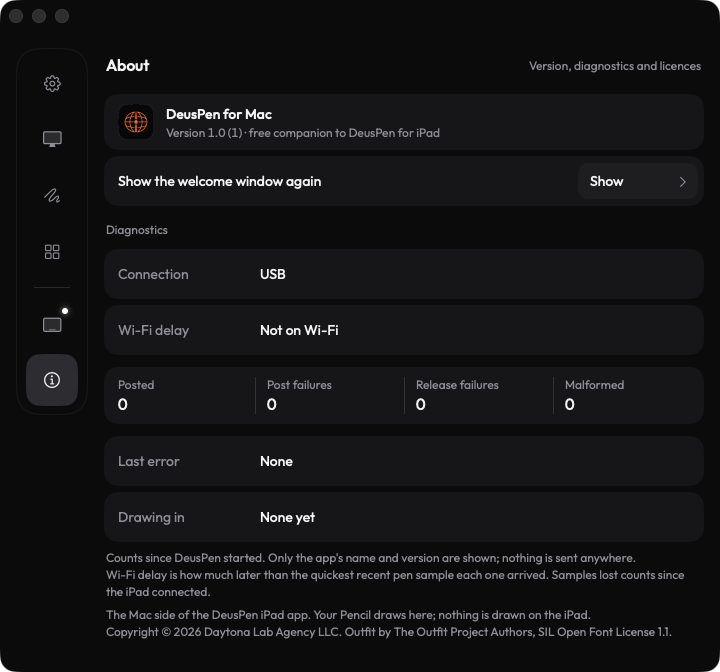
Task: Click the red close window button
Action: tap(16, 16)
